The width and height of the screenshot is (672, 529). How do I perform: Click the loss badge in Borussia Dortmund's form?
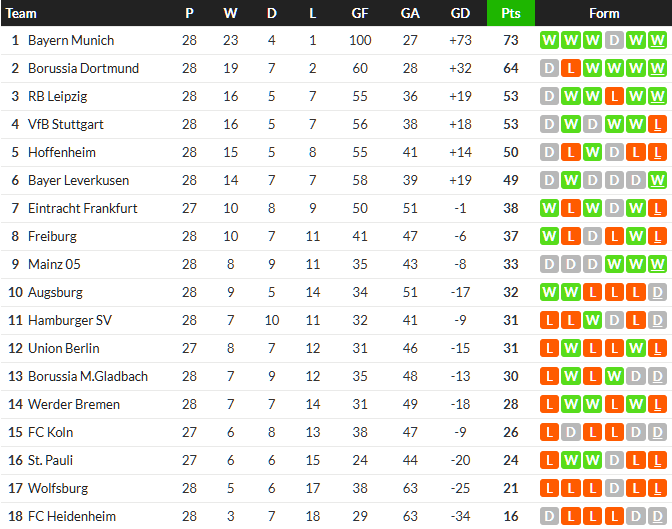pyautogui.click(x=570, y=69)
